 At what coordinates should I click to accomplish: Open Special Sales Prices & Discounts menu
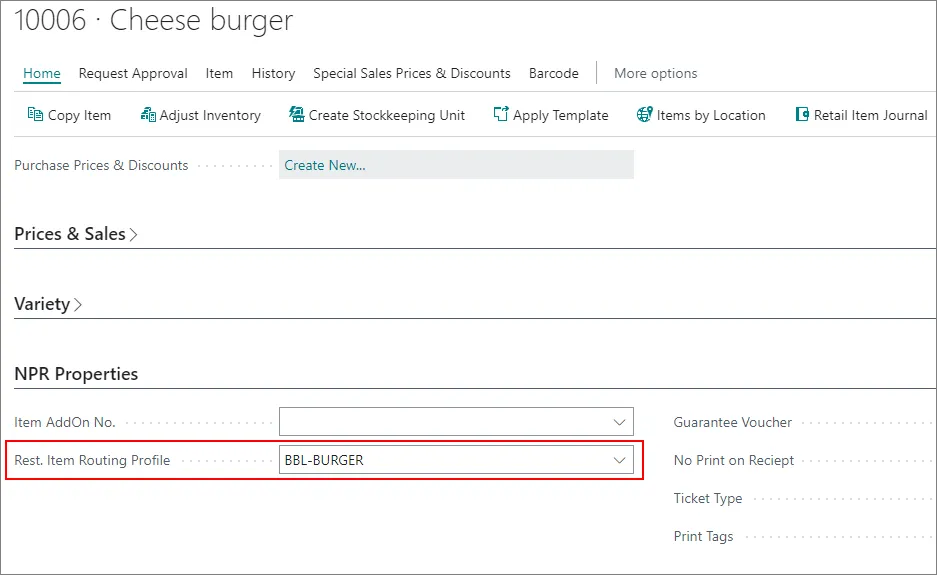[412, 74]
